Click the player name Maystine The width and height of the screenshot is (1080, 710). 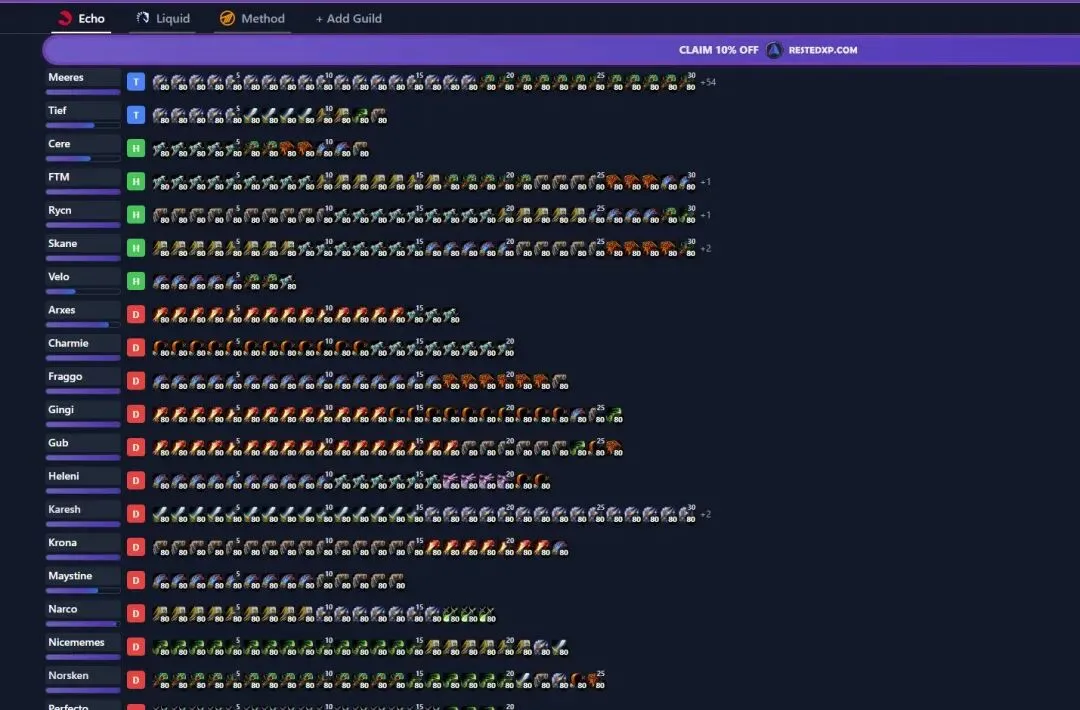70,576
